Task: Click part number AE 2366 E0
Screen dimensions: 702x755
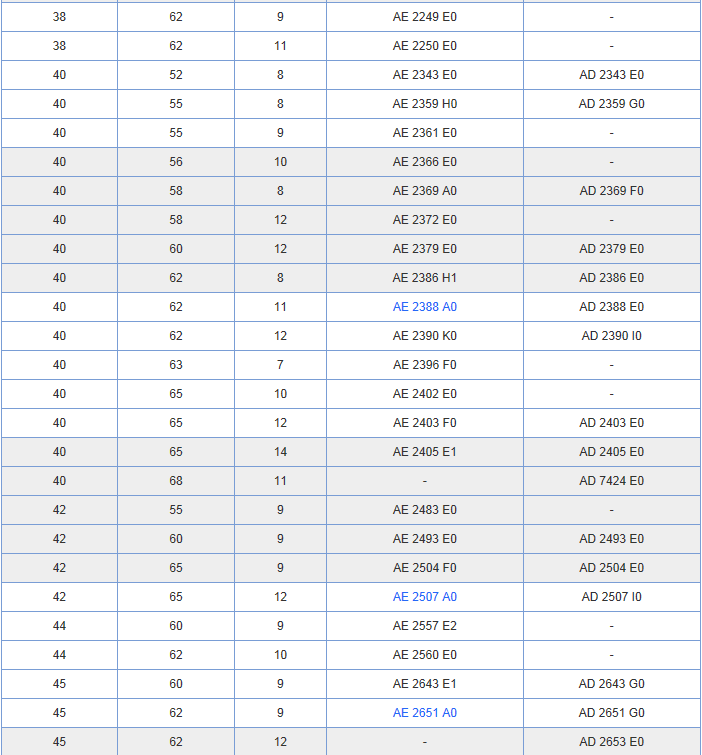Action: click(x=424, y=162)
